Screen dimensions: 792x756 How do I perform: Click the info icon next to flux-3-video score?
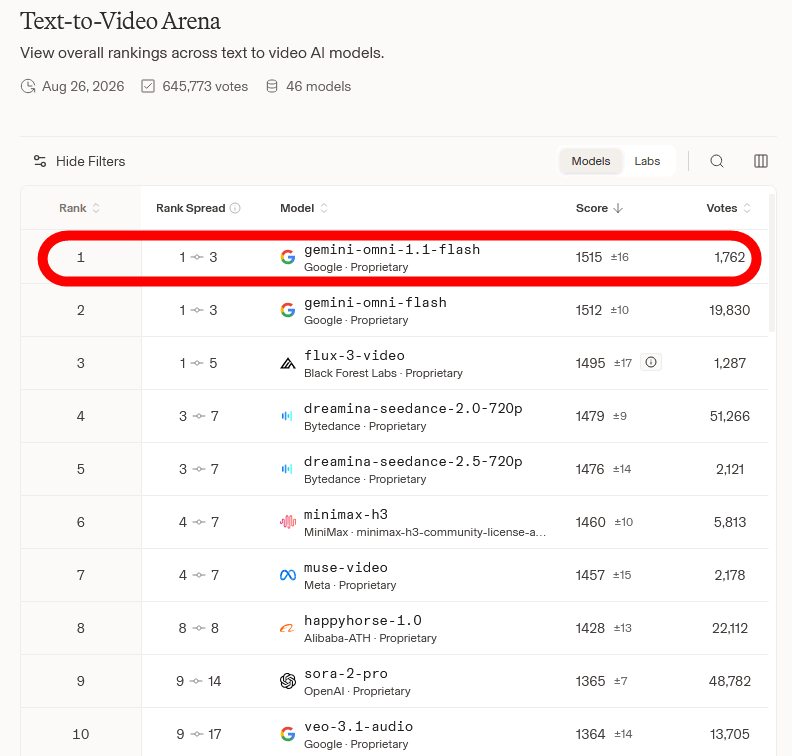[x=651, y=362]
